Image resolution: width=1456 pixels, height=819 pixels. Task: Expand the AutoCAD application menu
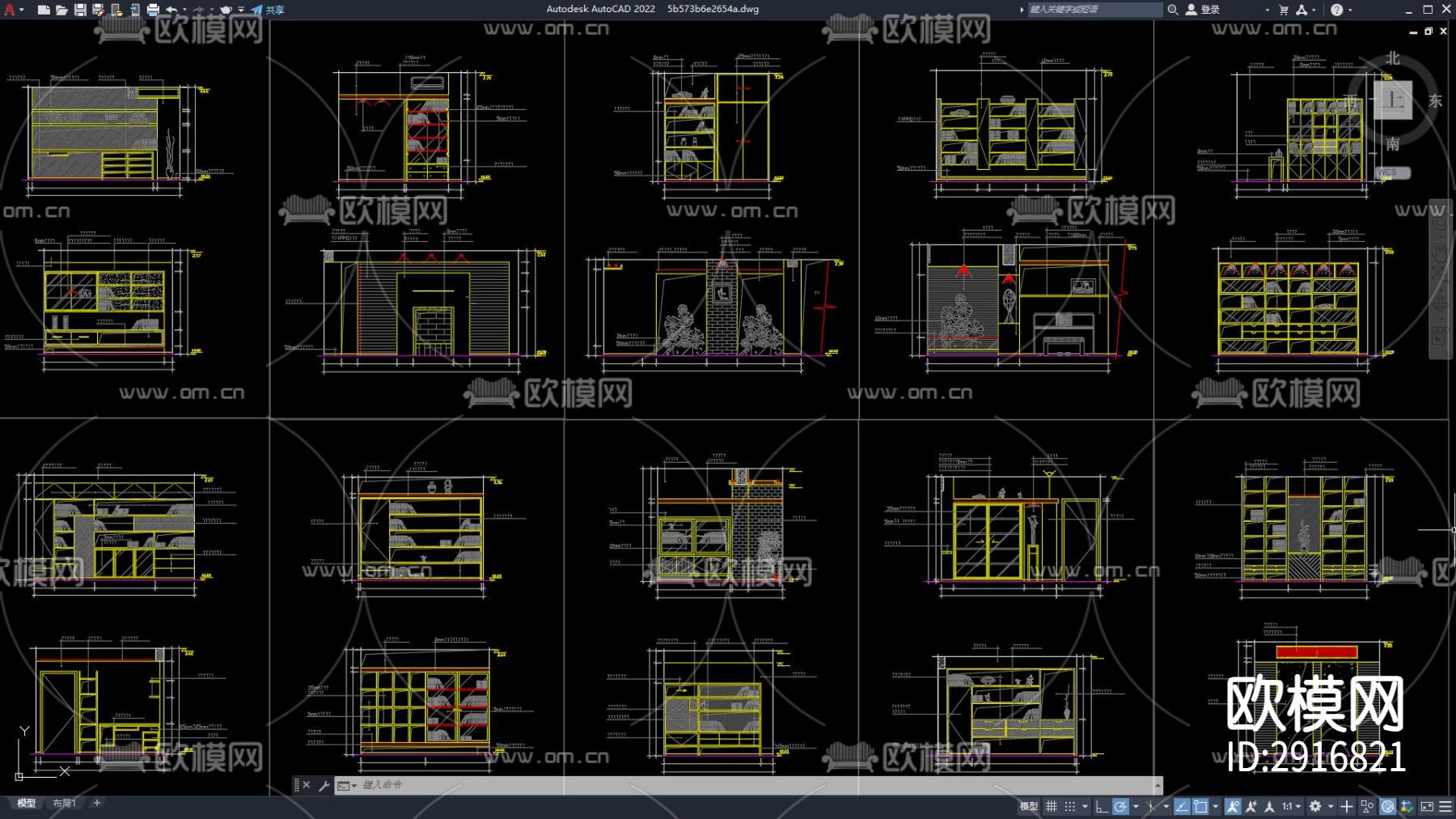pos(11,10)
